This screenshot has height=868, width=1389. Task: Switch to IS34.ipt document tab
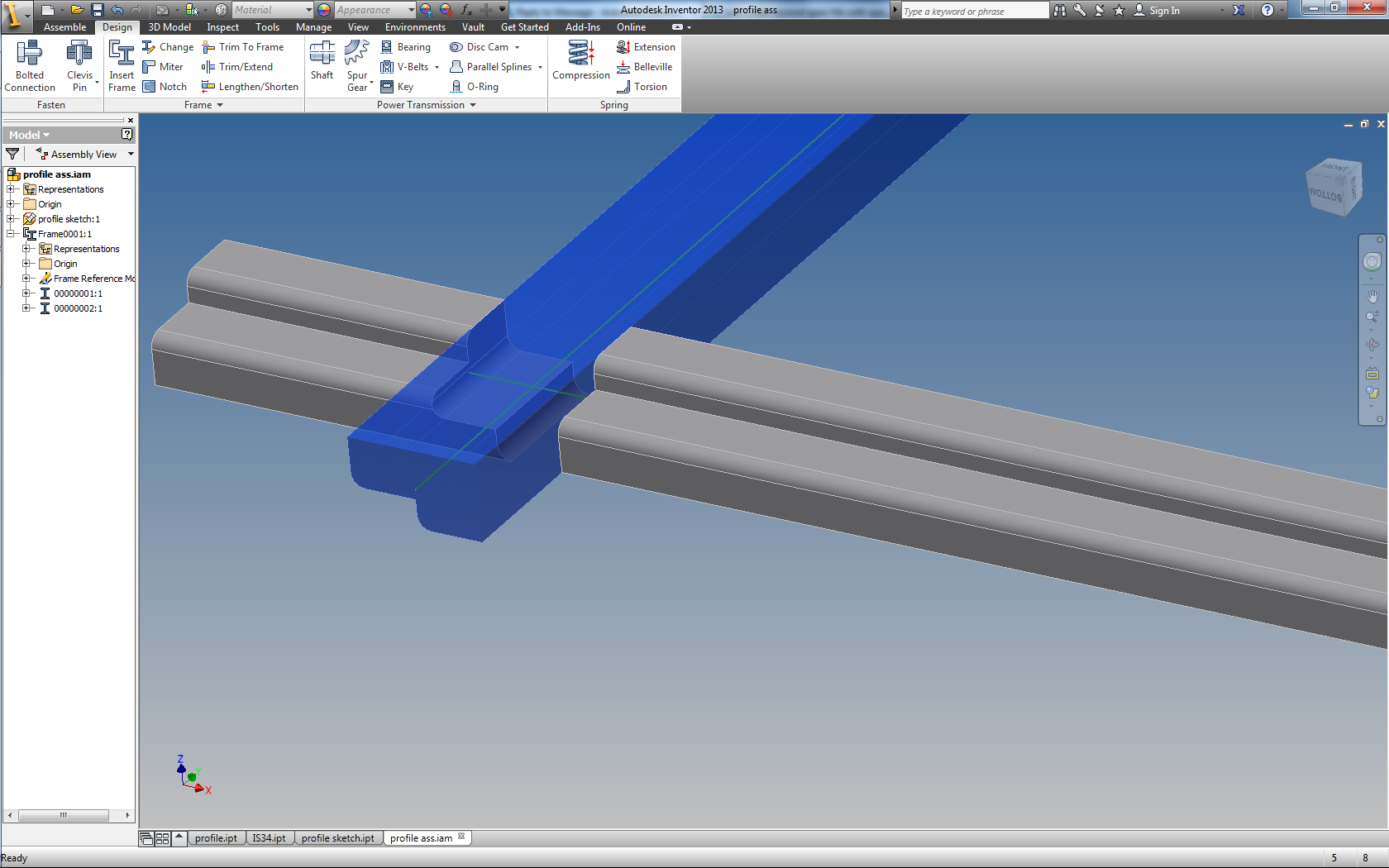click(269, 838)
